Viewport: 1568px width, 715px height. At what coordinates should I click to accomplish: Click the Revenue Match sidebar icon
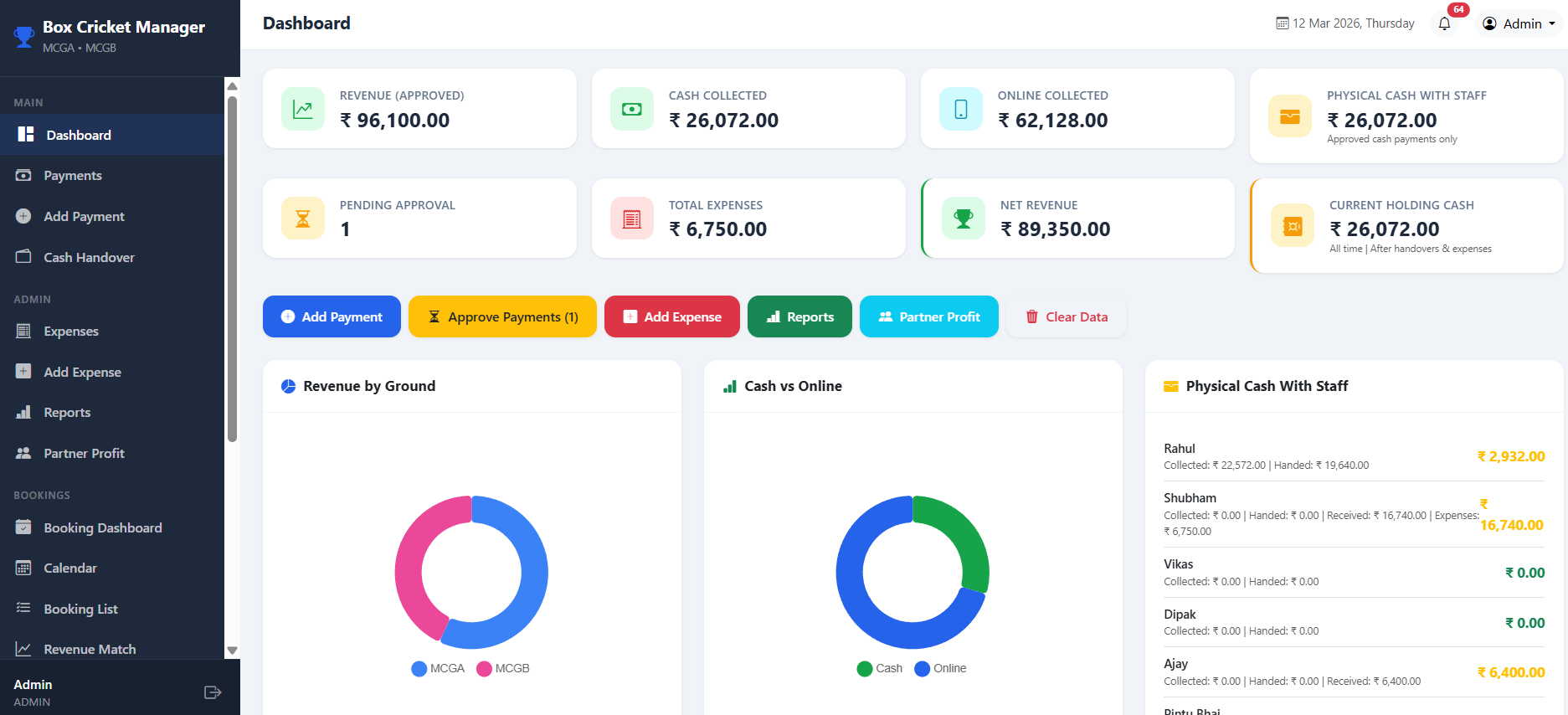[23, 649]
